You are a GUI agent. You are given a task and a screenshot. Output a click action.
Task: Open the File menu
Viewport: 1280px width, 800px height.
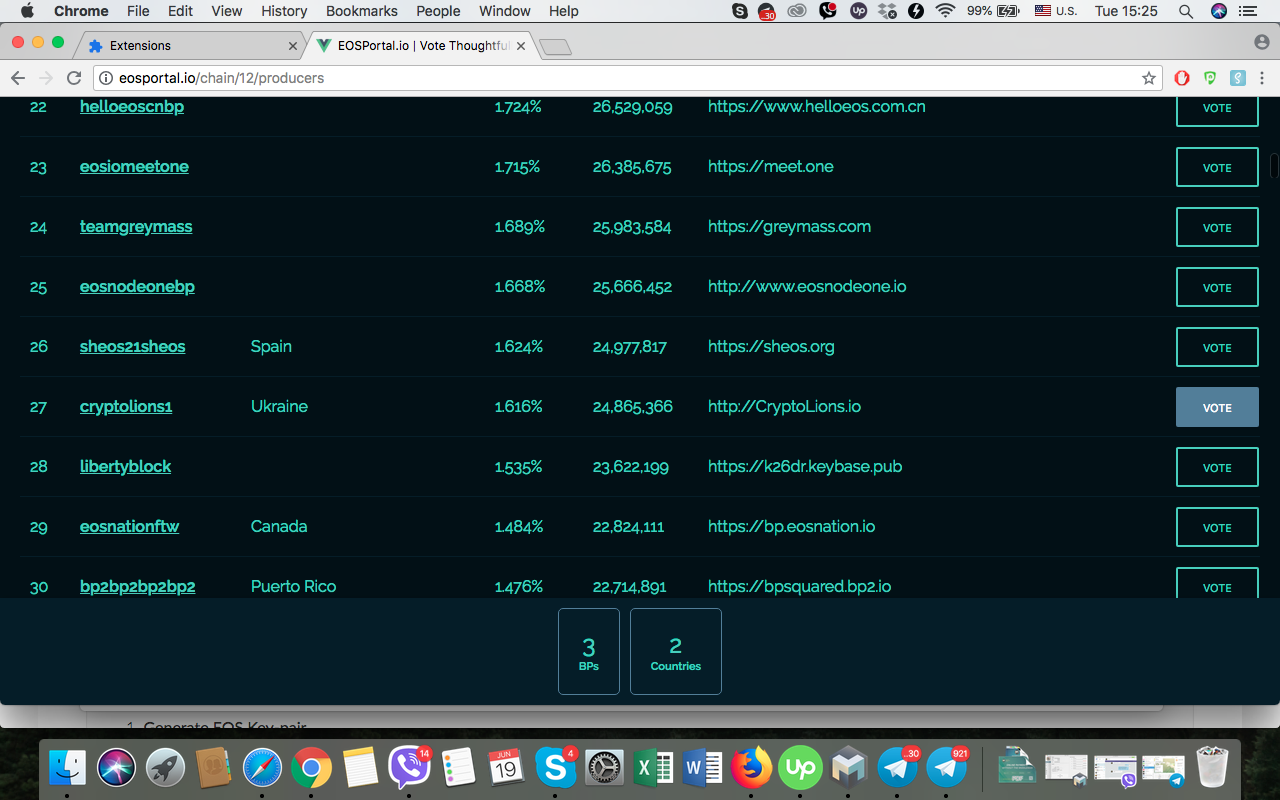(x=138, y=11)
